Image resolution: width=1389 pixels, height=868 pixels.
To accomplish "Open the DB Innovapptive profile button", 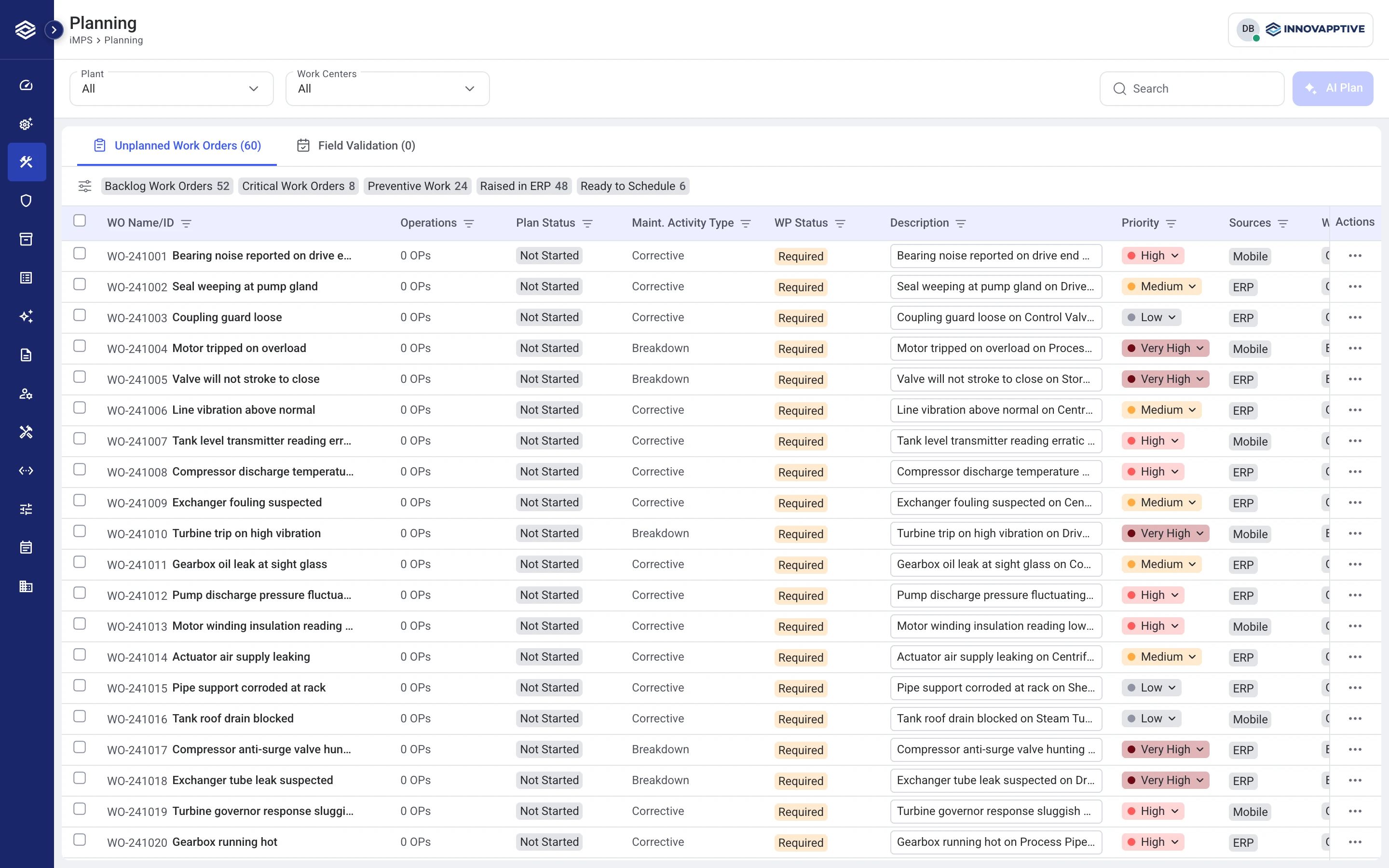I will point(1300,29).
